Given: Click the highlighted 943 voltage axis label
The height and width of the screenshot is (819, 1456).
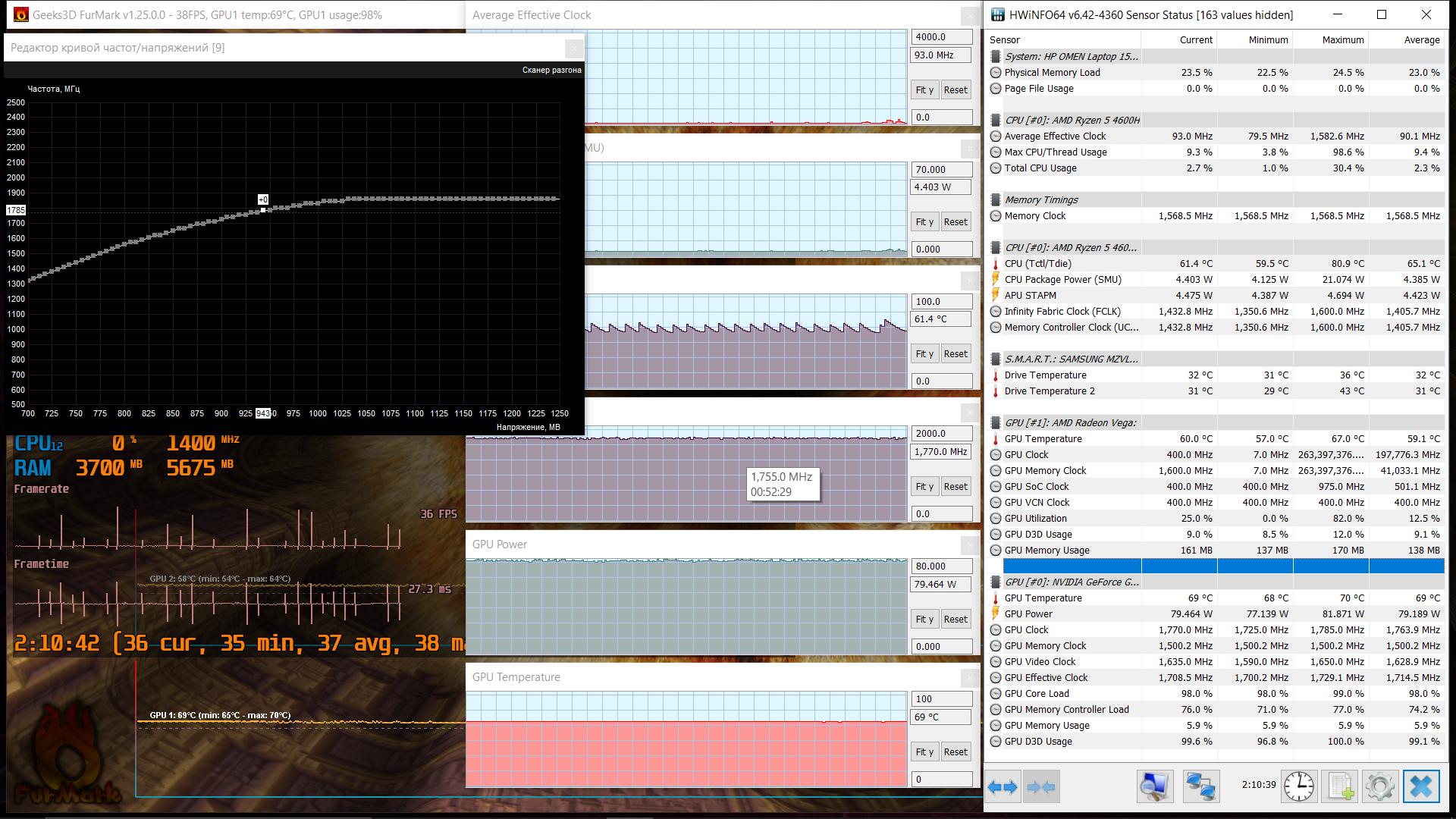Looking at the screenshot, I should [263, 413].
